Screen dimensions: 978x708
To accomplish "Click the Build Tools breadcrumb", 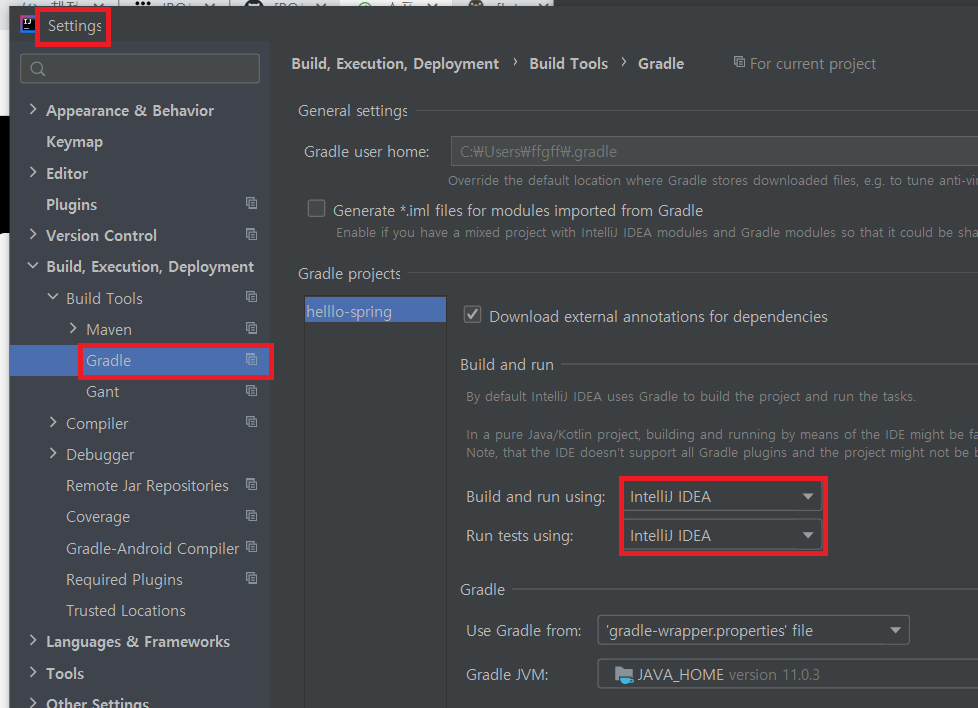I will click(568, 64).
